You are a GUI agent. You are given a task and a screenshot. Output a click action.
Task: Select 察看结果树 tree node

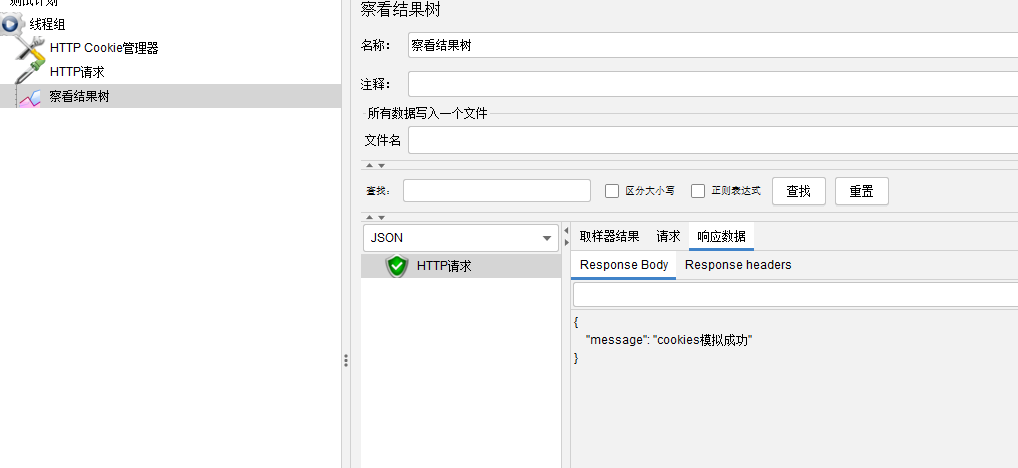(80, 97)
